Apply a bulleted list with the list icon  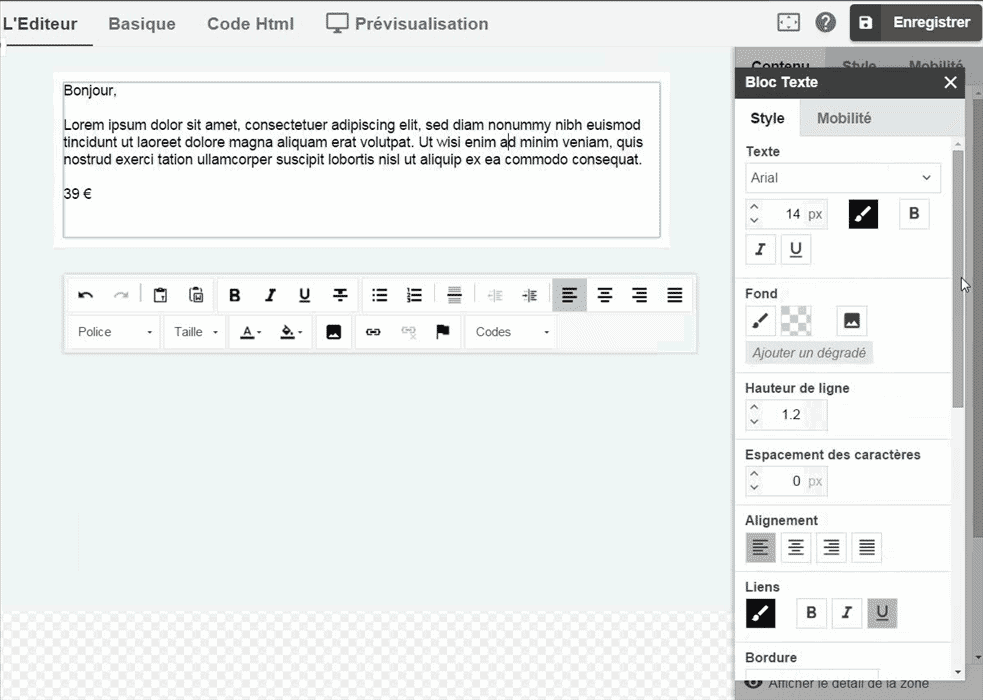click(379, 294)
